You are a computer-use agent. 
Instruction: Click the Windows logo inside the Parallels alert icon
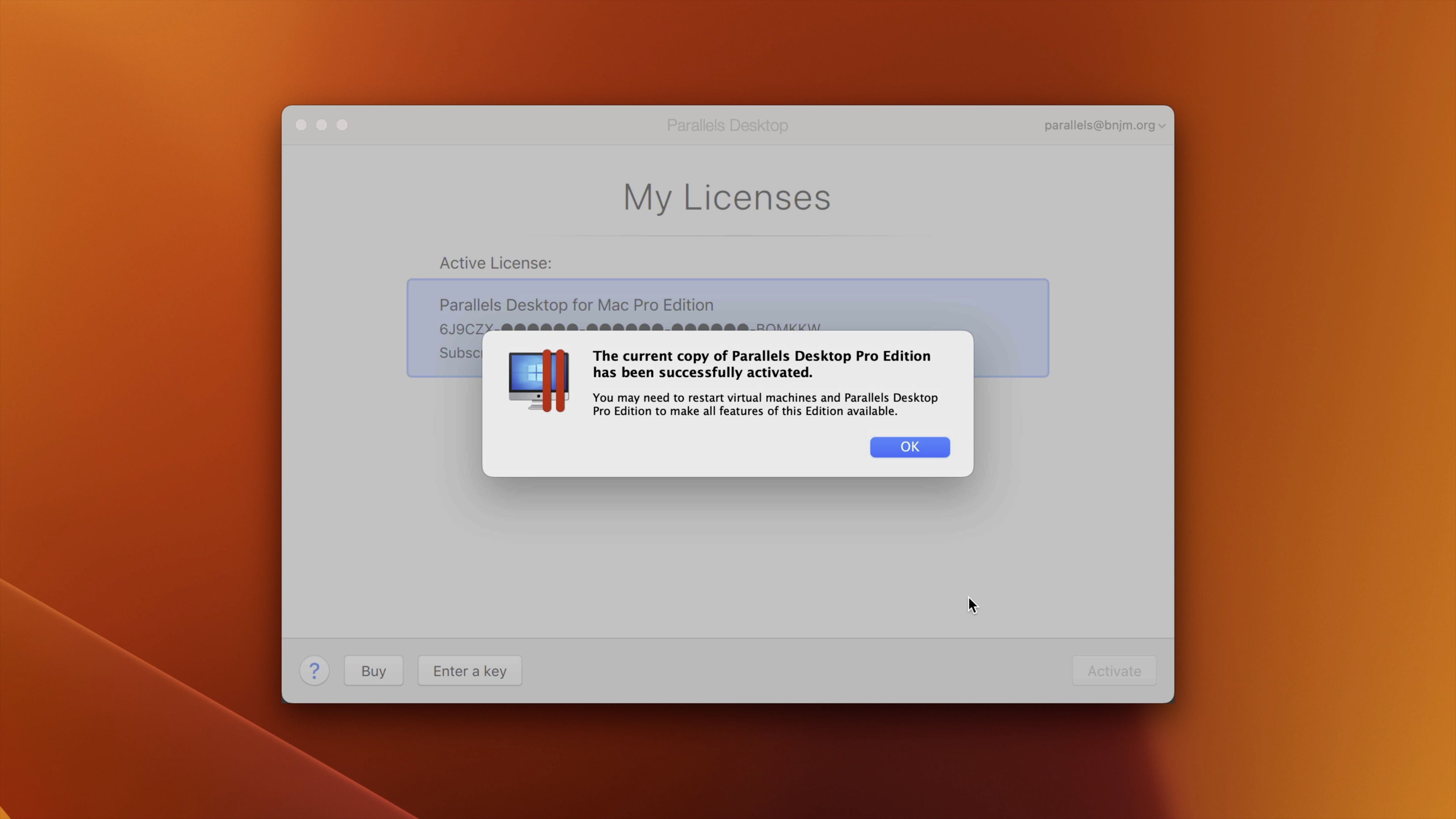click(x=533, y=373)
